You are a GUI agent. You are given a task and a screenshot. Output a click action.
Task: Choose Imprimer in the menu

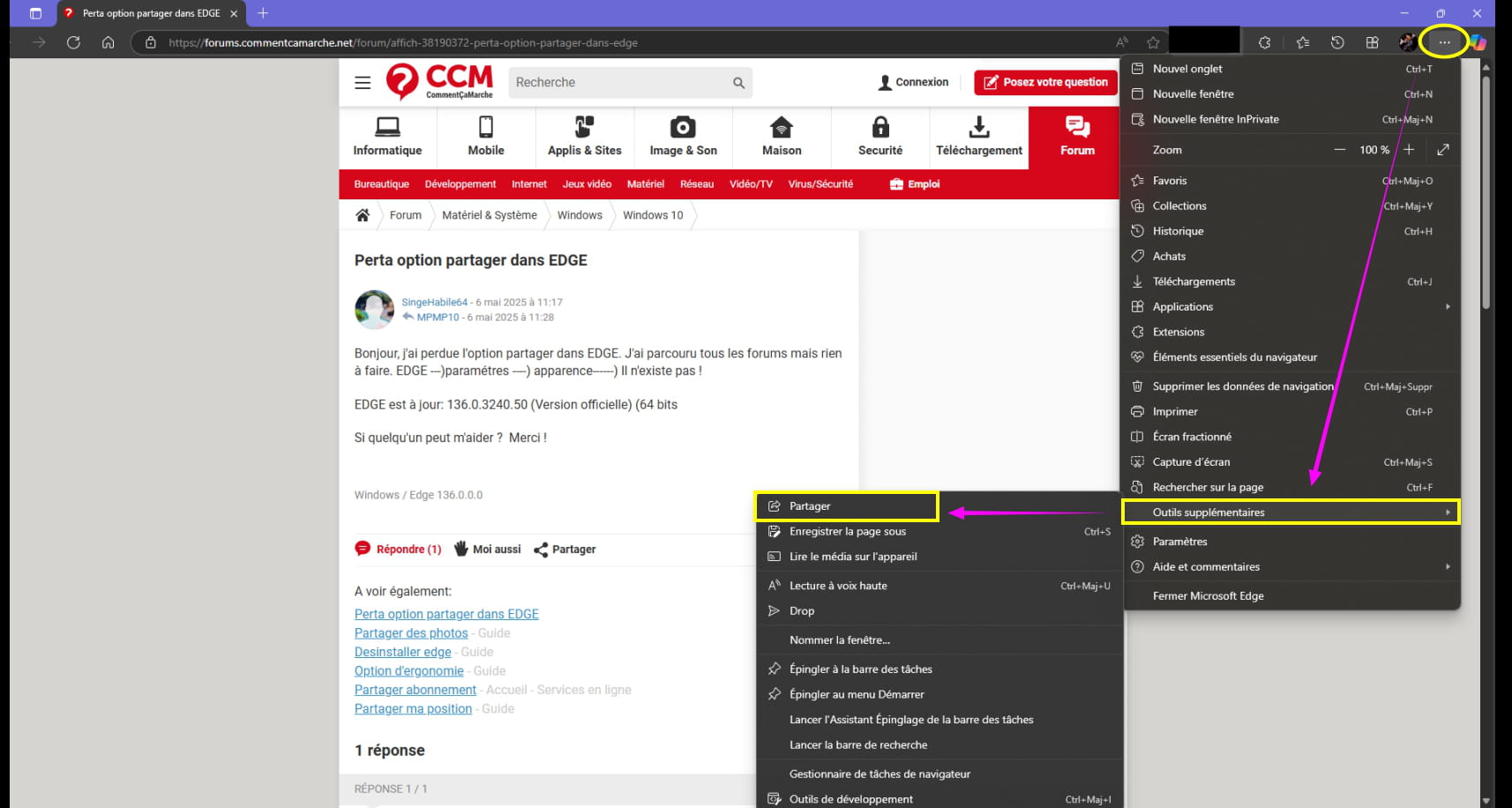coord(1291,412)
